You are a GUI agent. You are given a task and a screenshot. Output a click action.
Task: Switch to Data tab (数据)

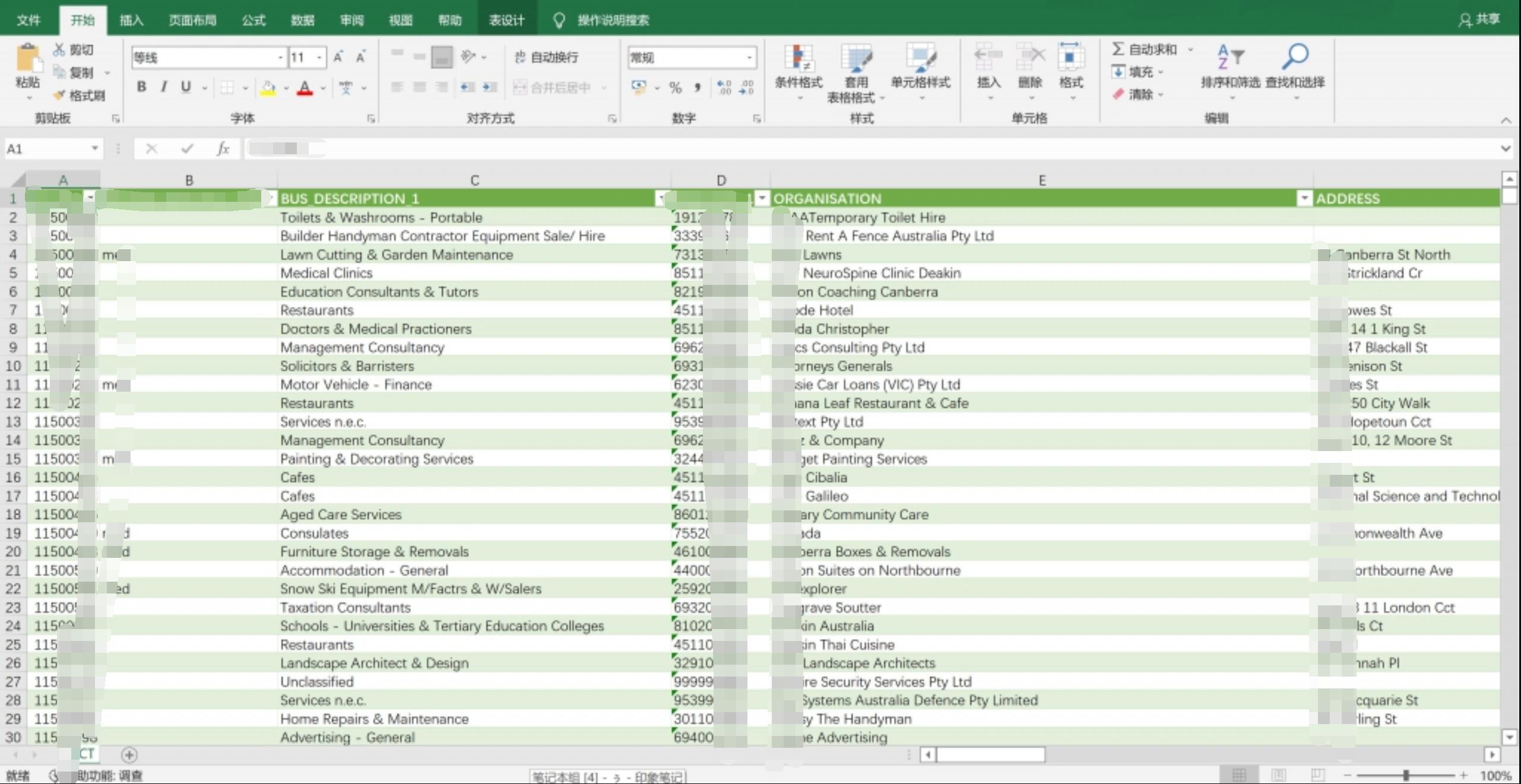click(302, 20)
